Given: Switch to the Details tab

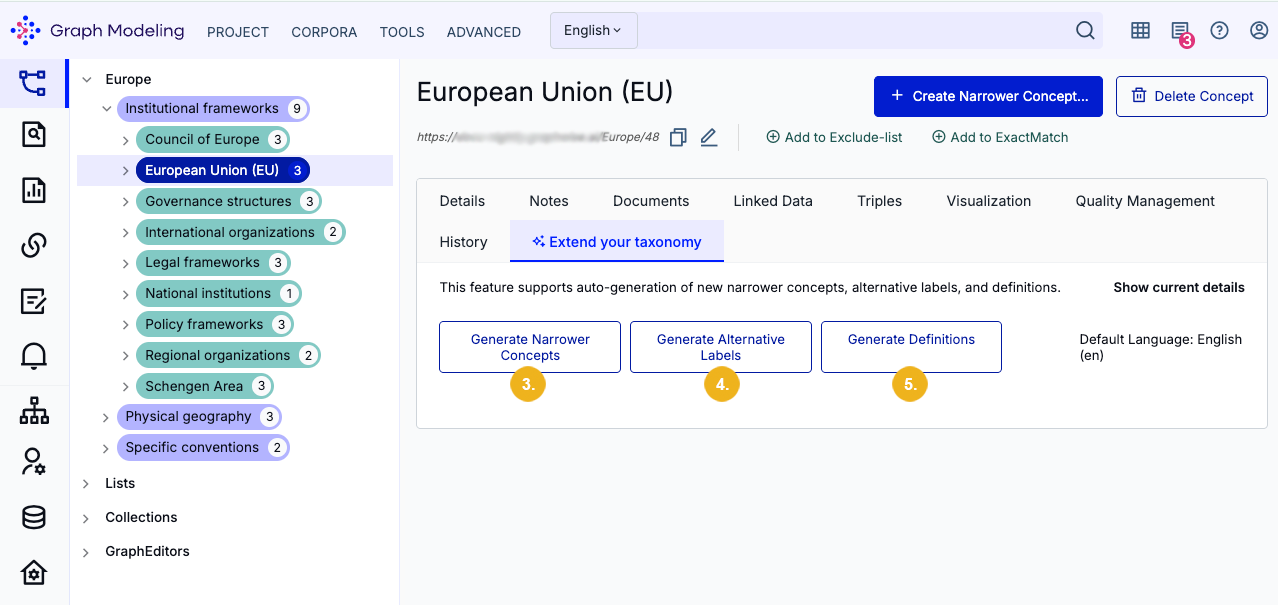Looking at the screenshot, I should (462, 201).
